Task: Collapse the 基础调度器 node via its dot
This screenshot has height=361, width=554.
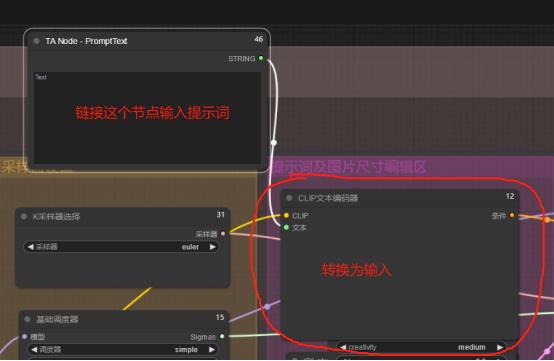Action: click(28, 319)
